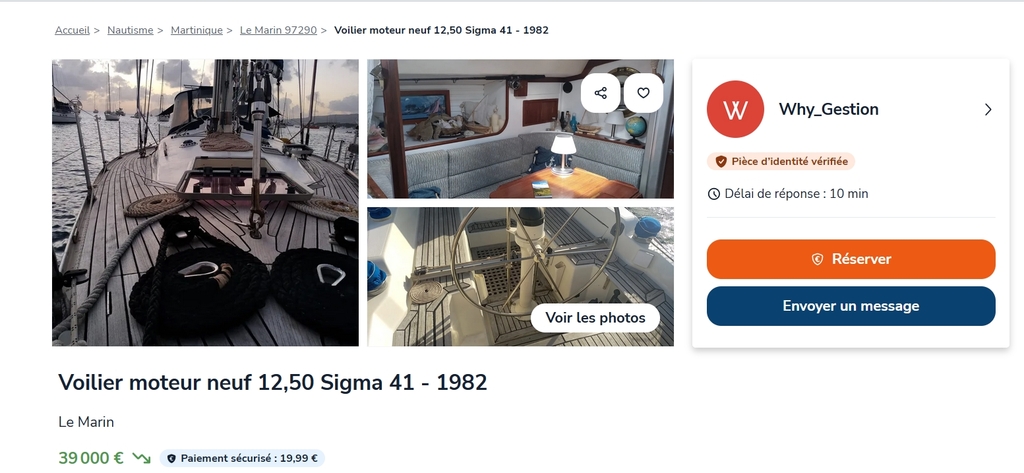Viewport: 1024px width, 473px height.
Task: Toggle the heart favorite icon
Action: (x=643, y=93)
